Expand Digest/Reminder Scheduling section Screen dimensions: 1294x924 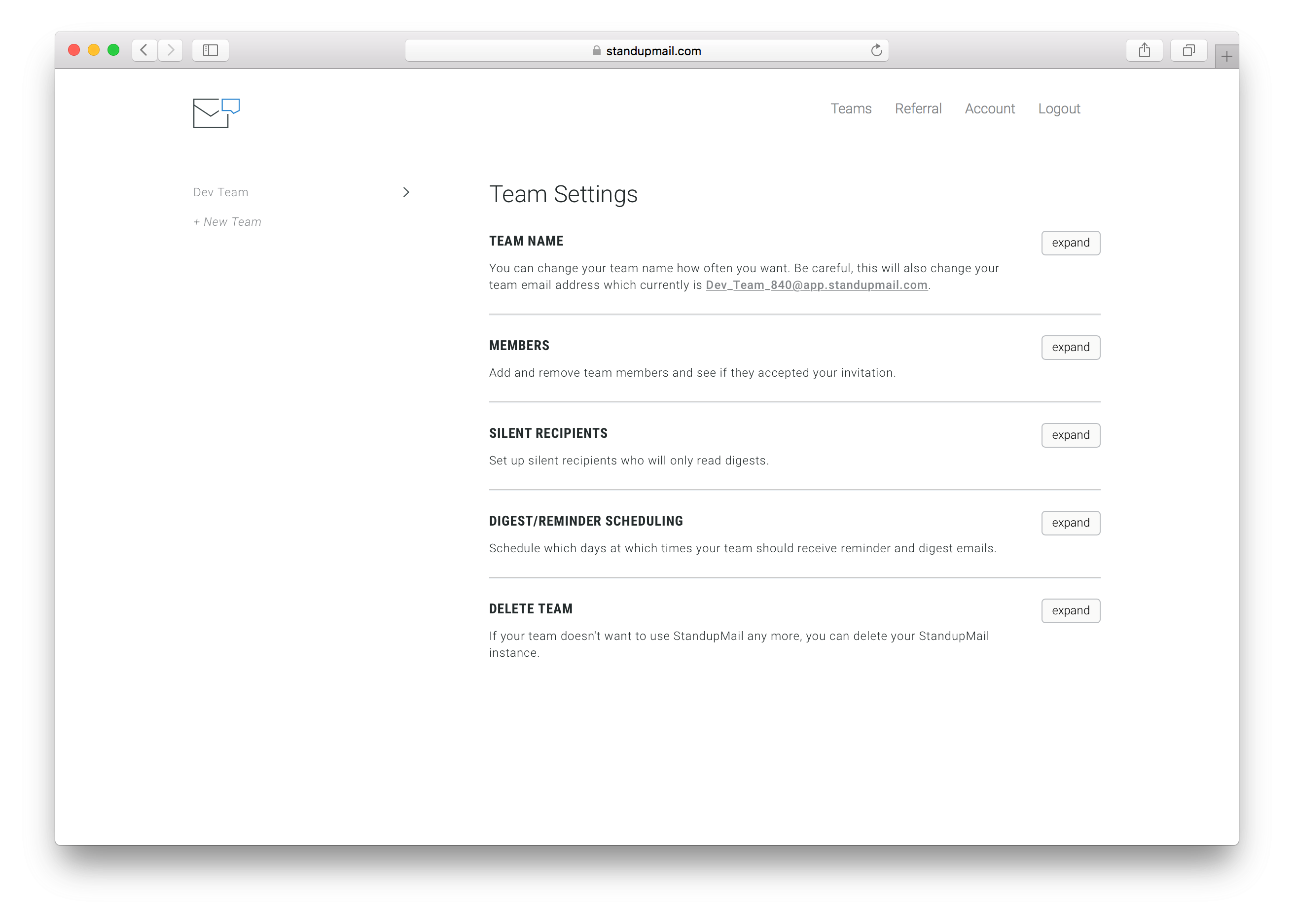click(1071, 523)
